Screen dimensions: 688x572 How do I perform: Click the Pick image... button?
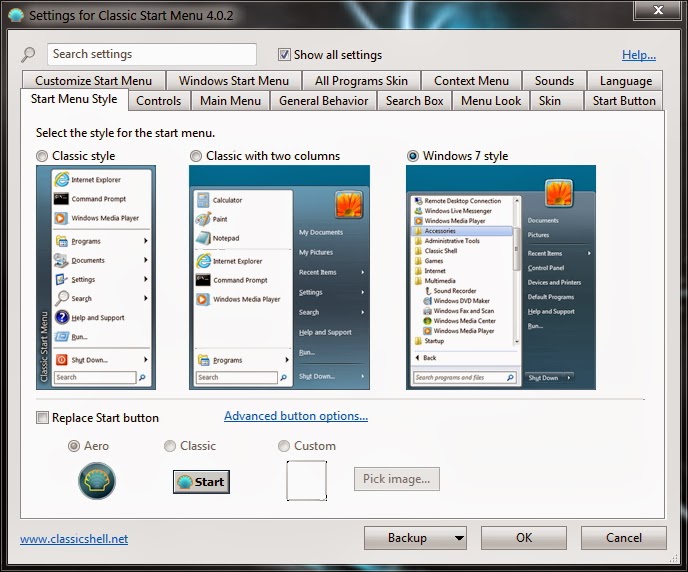coord(397,479)
